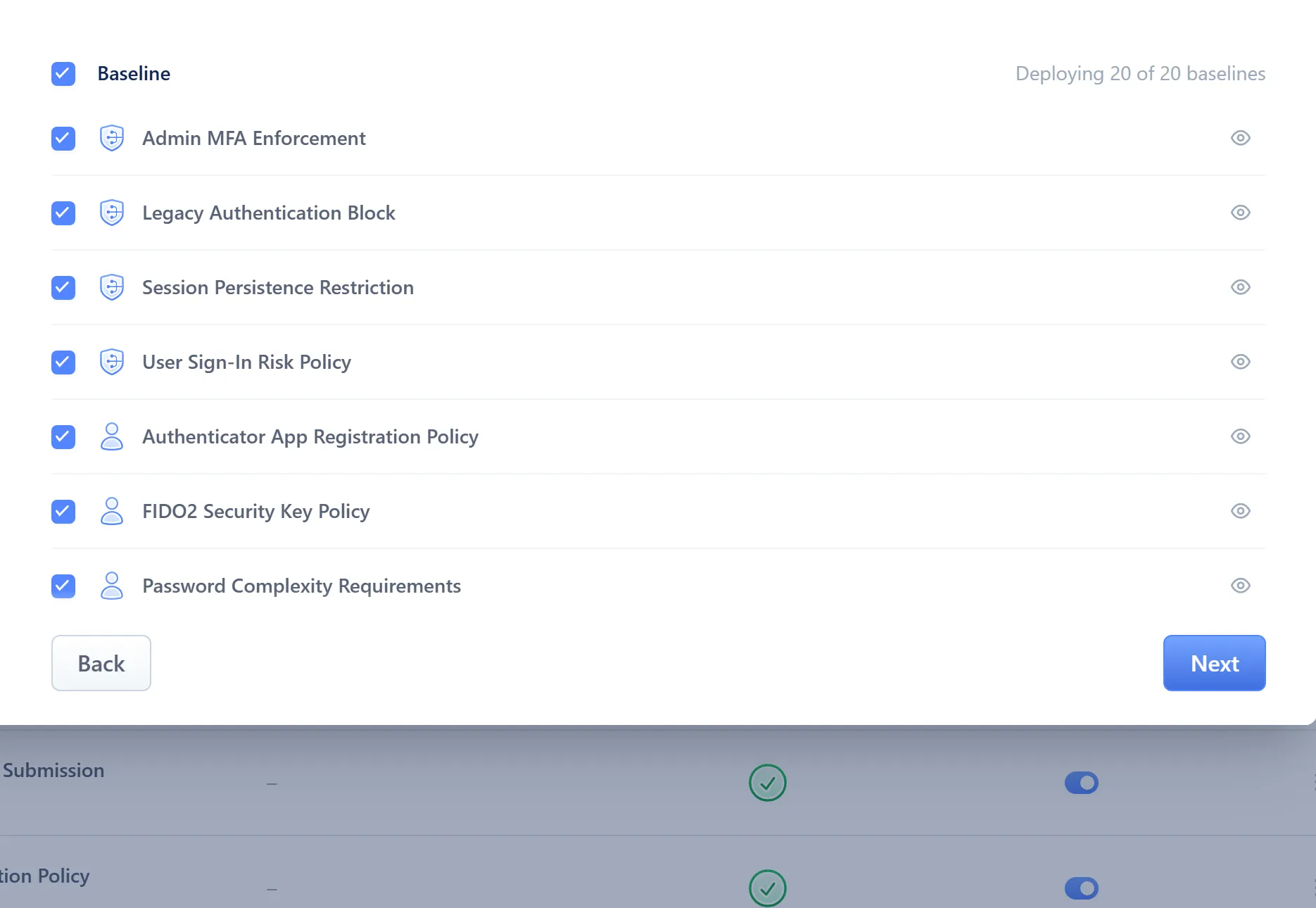Select the Password Complexity Requirements label
Image resolution: width=1316 pixels, height=908 pixels.
[x=302, y=586]
